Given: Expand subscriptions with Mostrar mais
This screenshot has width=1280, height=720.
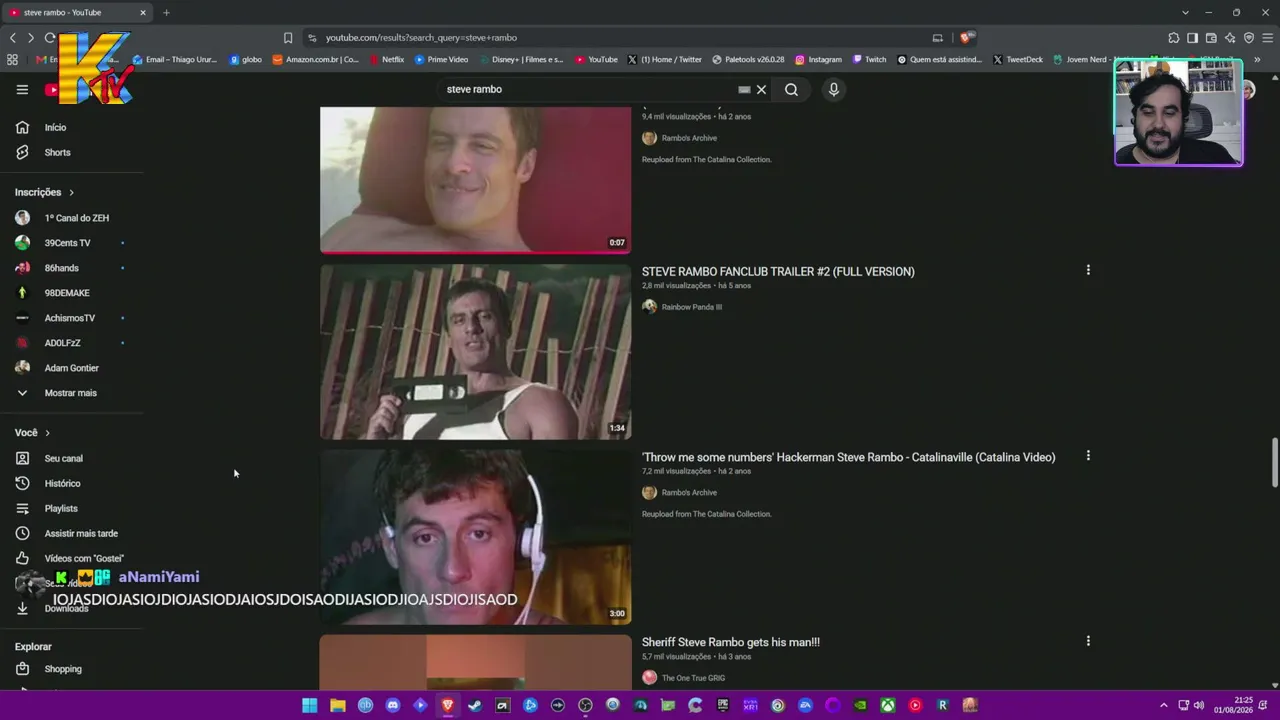Looking at the screenshot, I should pyautogui.click(x=72, y=393).
